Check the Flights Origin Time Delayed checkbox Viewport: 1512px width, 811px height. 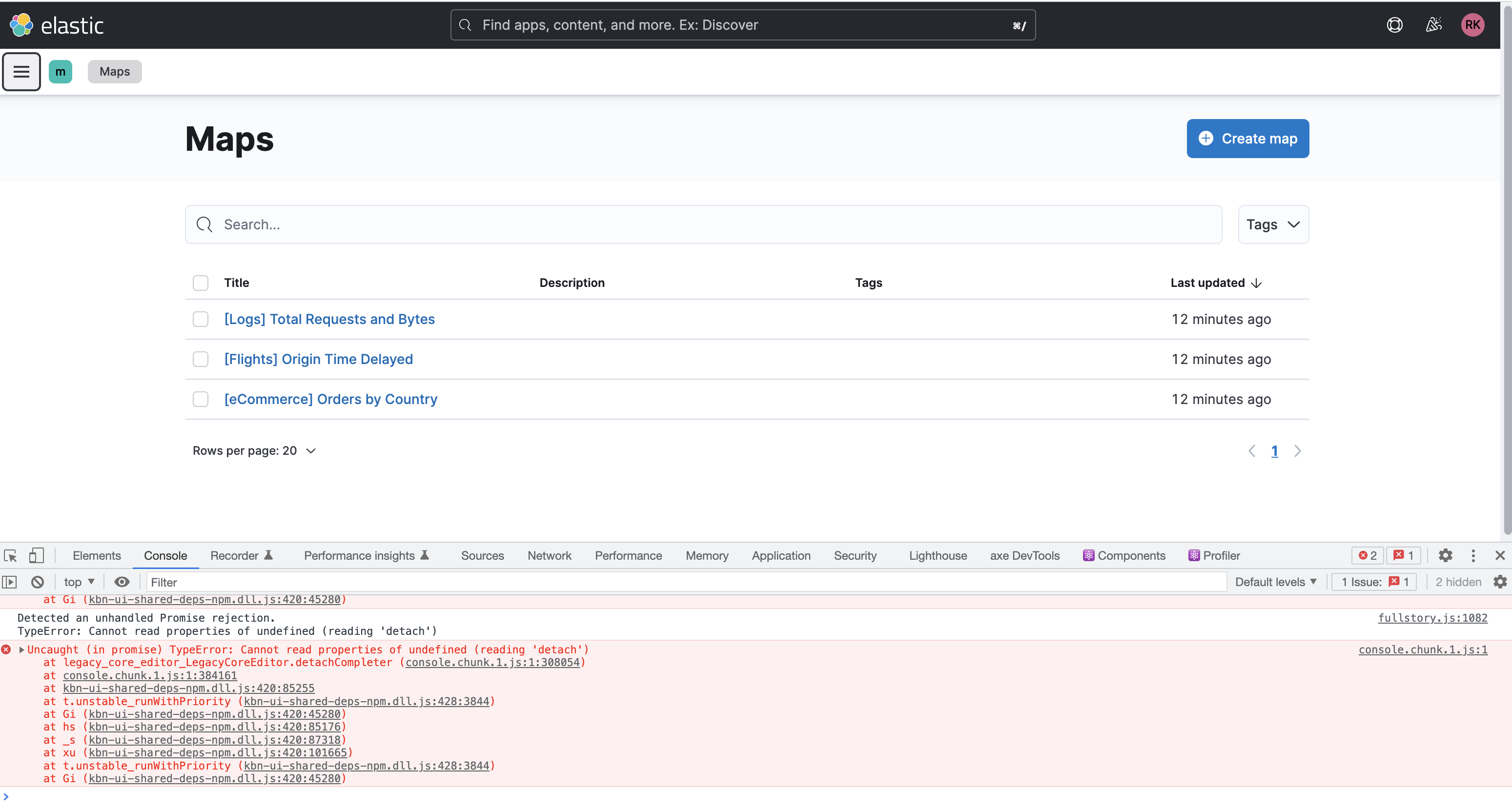(x=201, y=359)
